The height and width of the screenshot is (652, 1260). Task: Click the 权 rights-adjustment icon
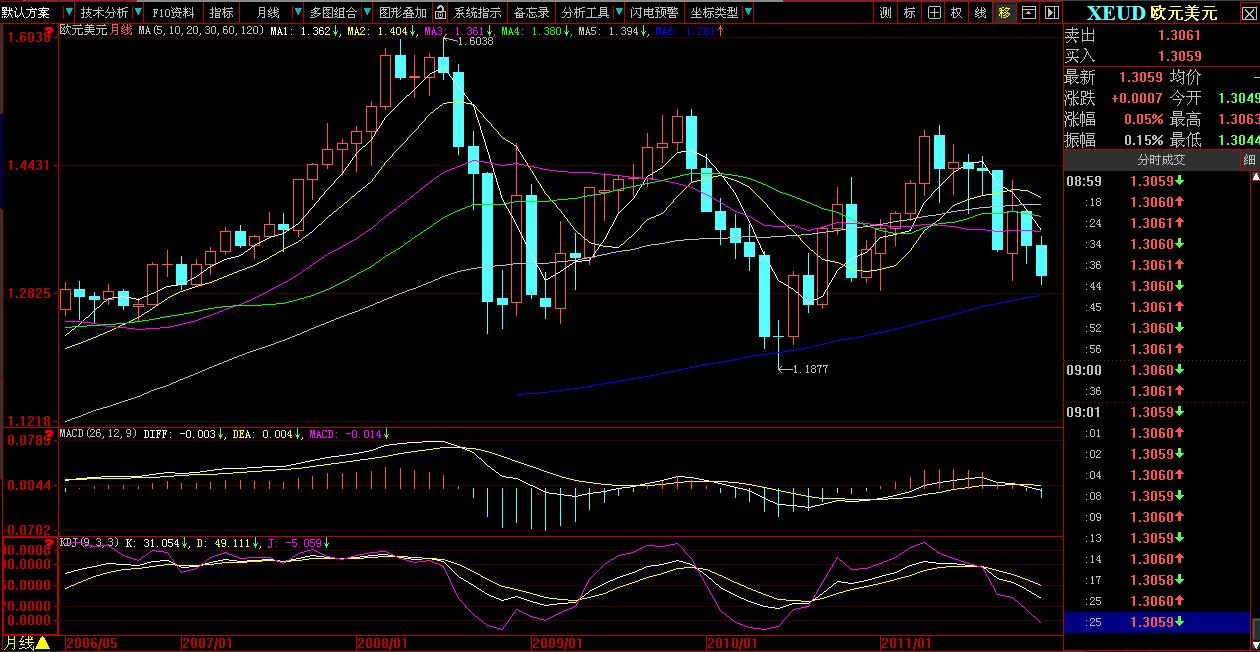coord(957,13)
